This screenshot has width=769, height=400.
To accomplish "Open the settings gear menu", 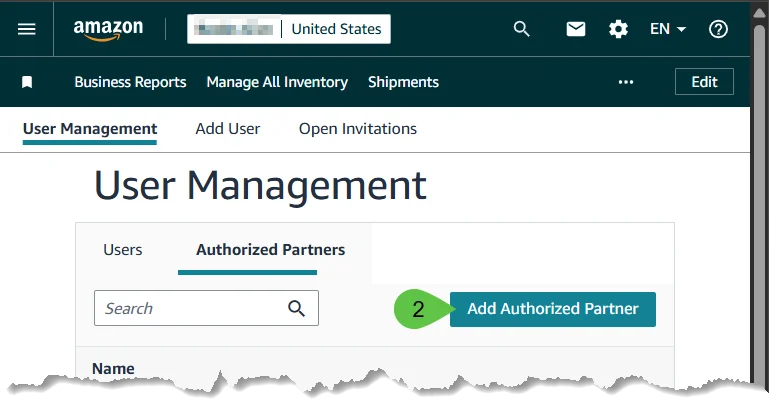I will (x=618, y=29).
